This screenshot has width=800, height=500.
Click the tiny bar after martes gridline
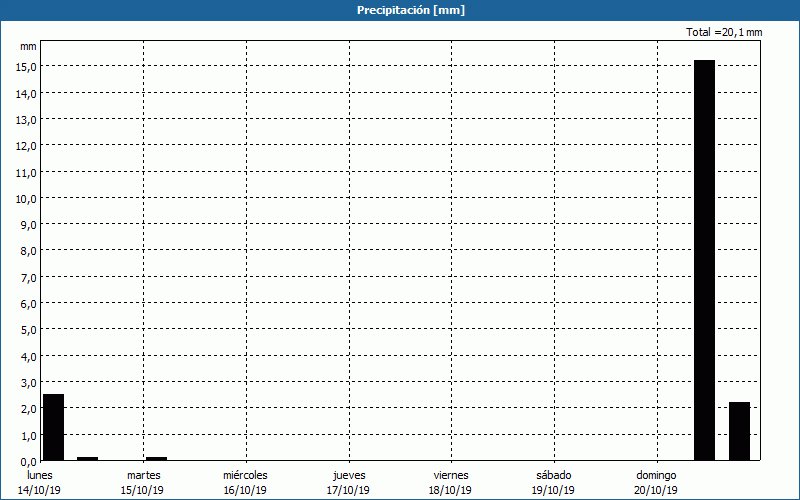pos(157,459)
